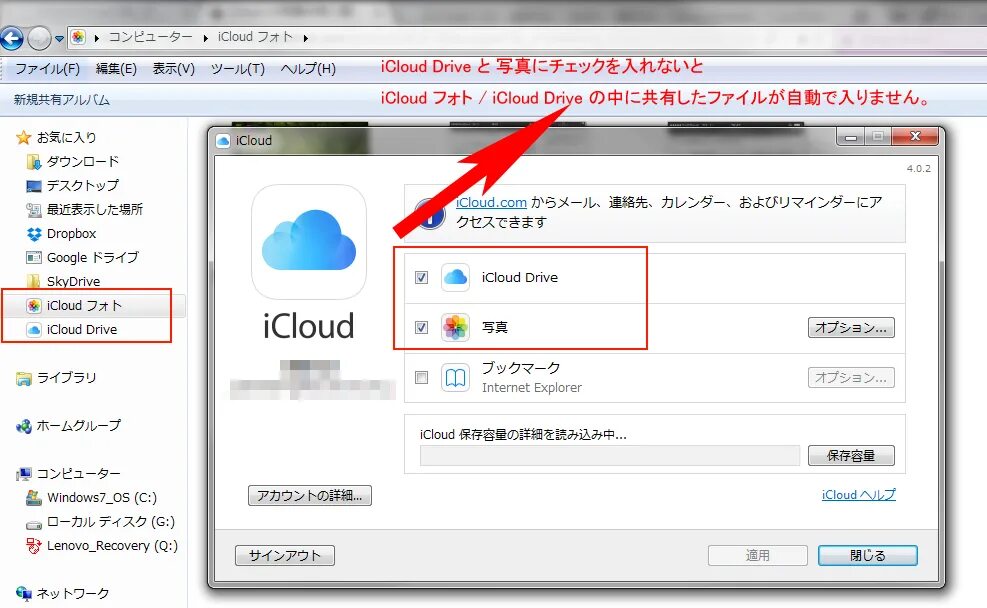Click the ホームグループ icon

pos(23,426)
